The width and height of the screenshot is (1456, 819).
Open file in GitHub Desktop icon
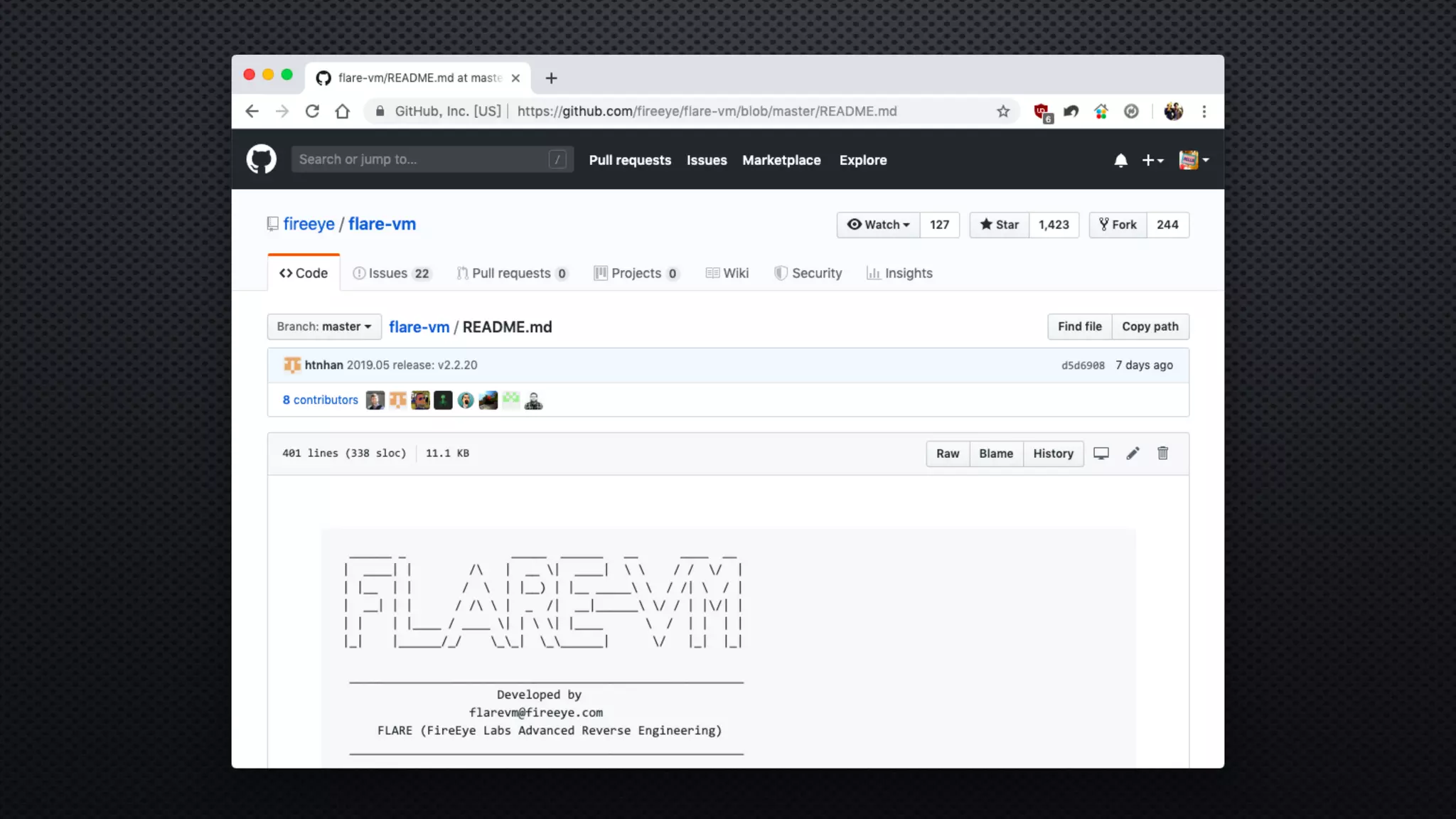[1101, 454]
